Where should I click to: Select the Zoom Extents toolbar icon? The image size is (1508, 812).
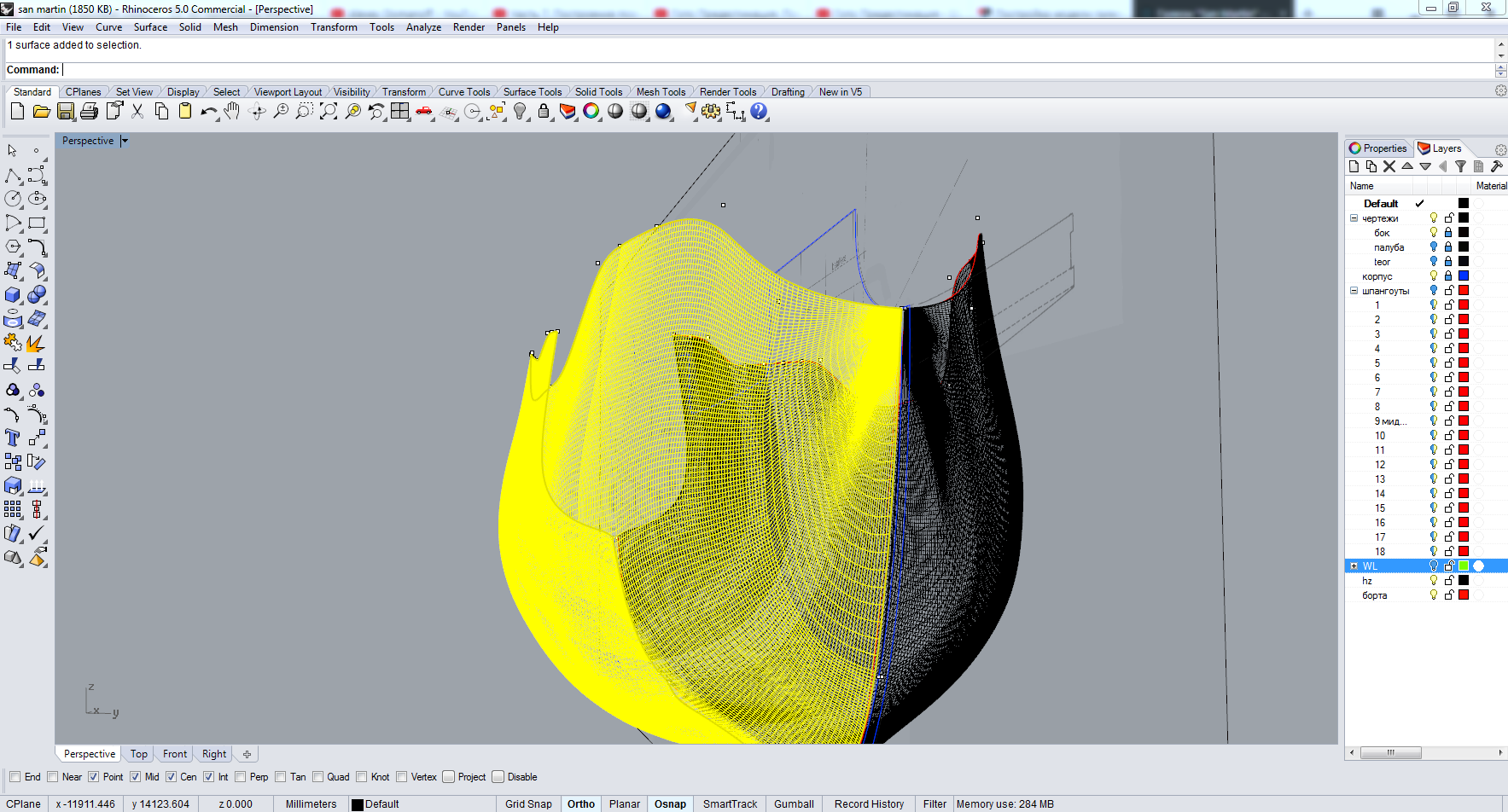point(329,112)
